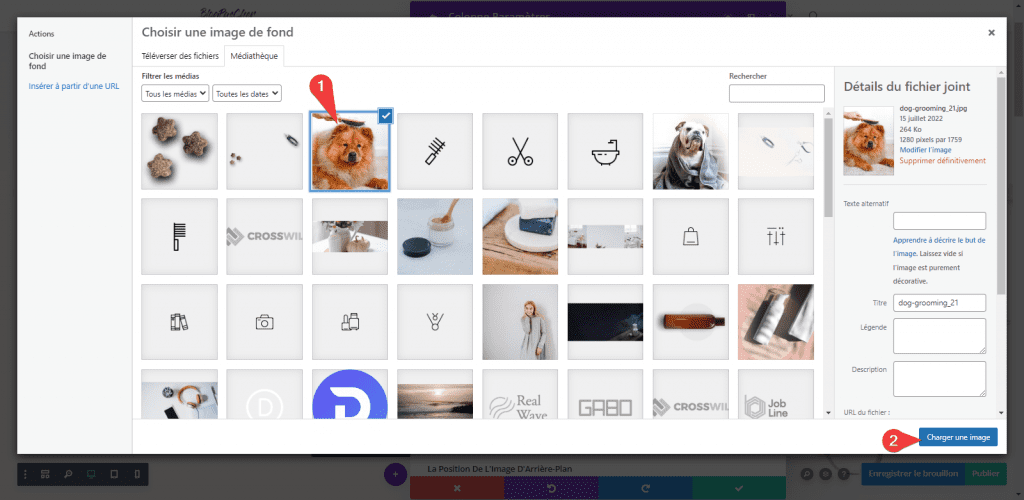Click the Titre field dog-grooming_21
This screenshot has height=500, width=1024.
pos(939,303)
